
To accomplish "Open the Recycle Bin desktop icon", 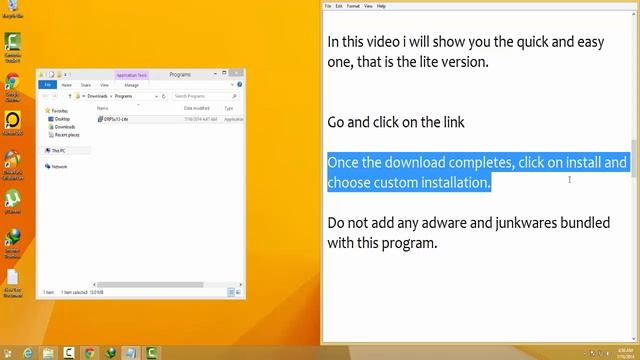I will pos(13,9).
